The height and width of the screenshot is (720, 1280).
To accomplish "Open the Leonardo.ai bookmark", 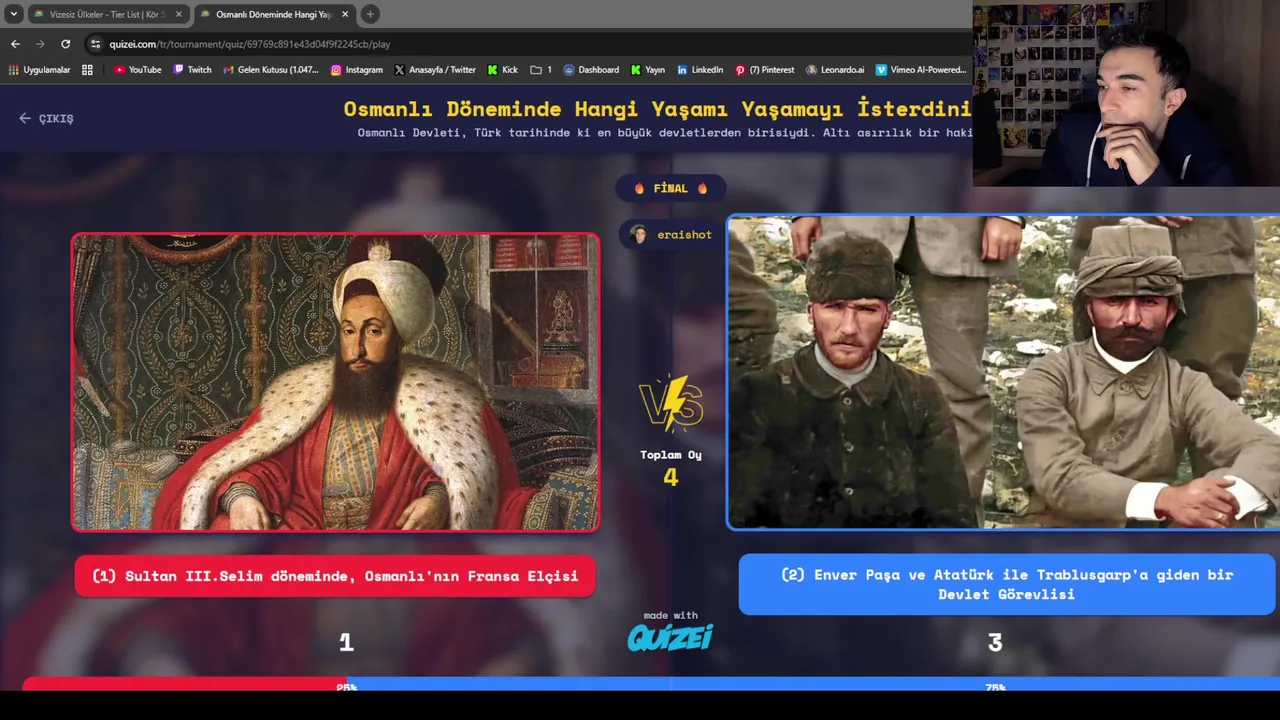I will [835, 70].
